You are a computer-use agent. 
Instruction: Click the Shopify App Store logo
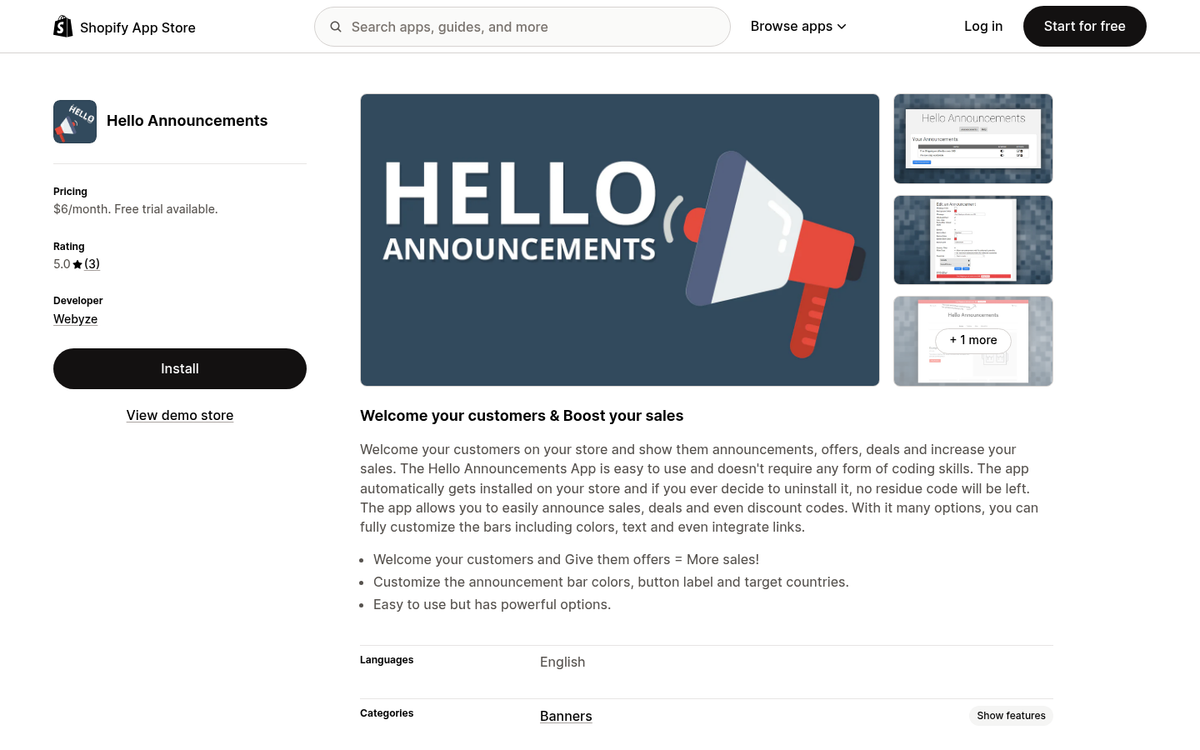coord(124,26)
